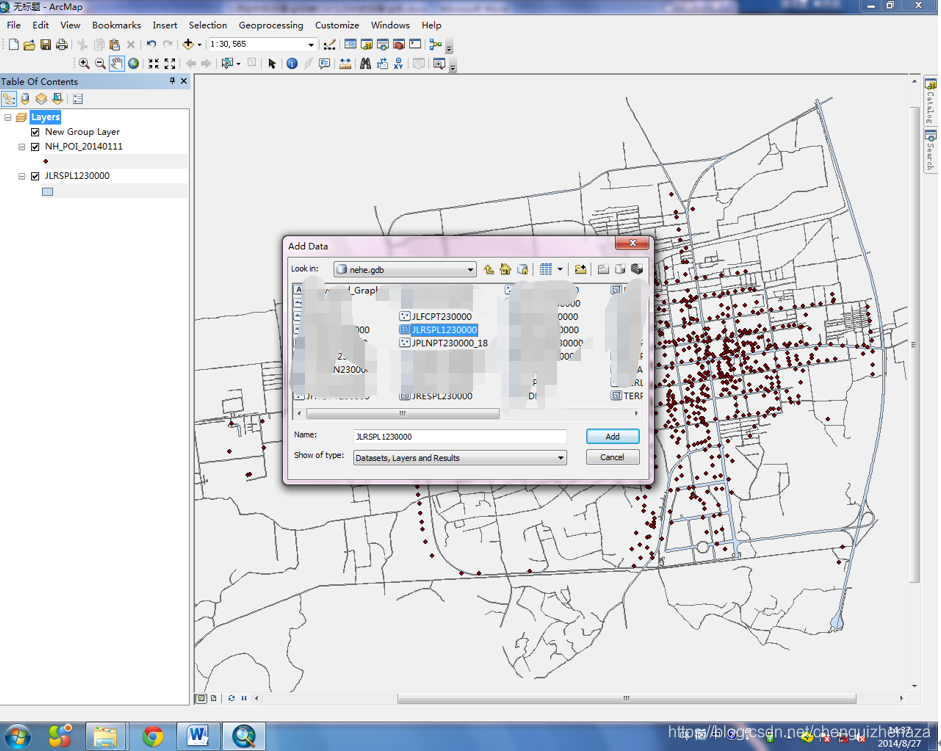The width and height of the screenshot is (941, 751).
Task: Create a new map document
Action: [x=13, y=44]
